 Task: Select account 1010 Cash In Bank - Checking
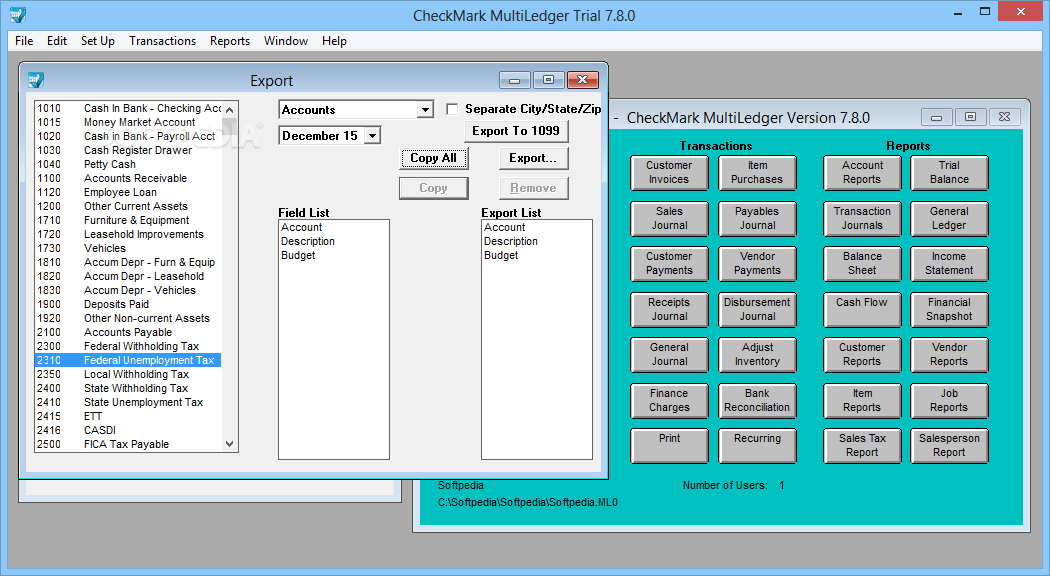(128, 109)
